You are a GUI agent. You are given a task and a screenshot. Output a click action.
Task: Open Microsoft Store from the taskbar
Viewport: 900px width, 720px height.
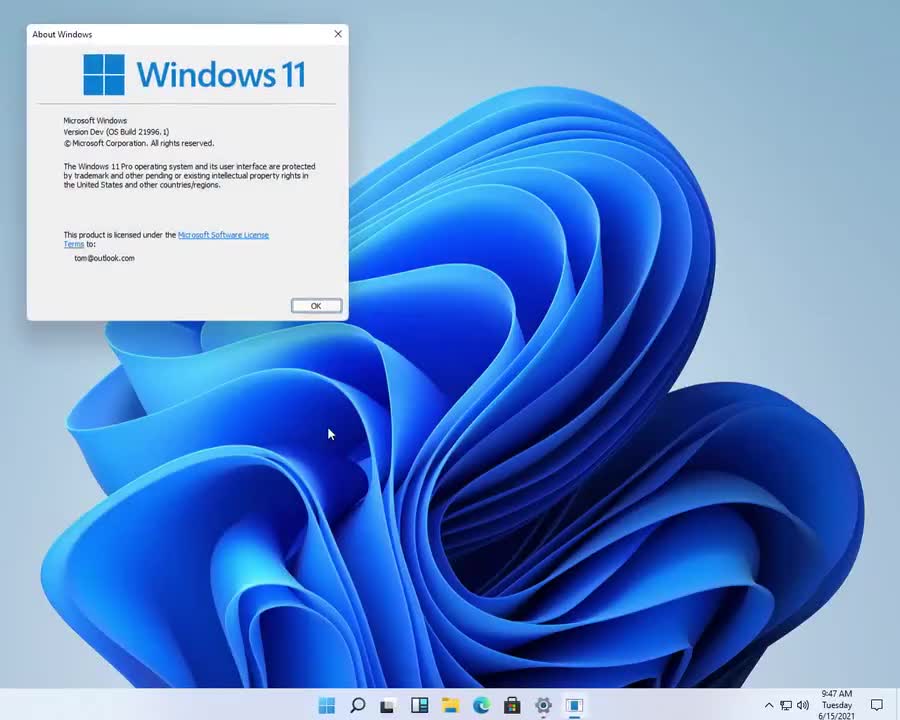(x=512, y=705)
